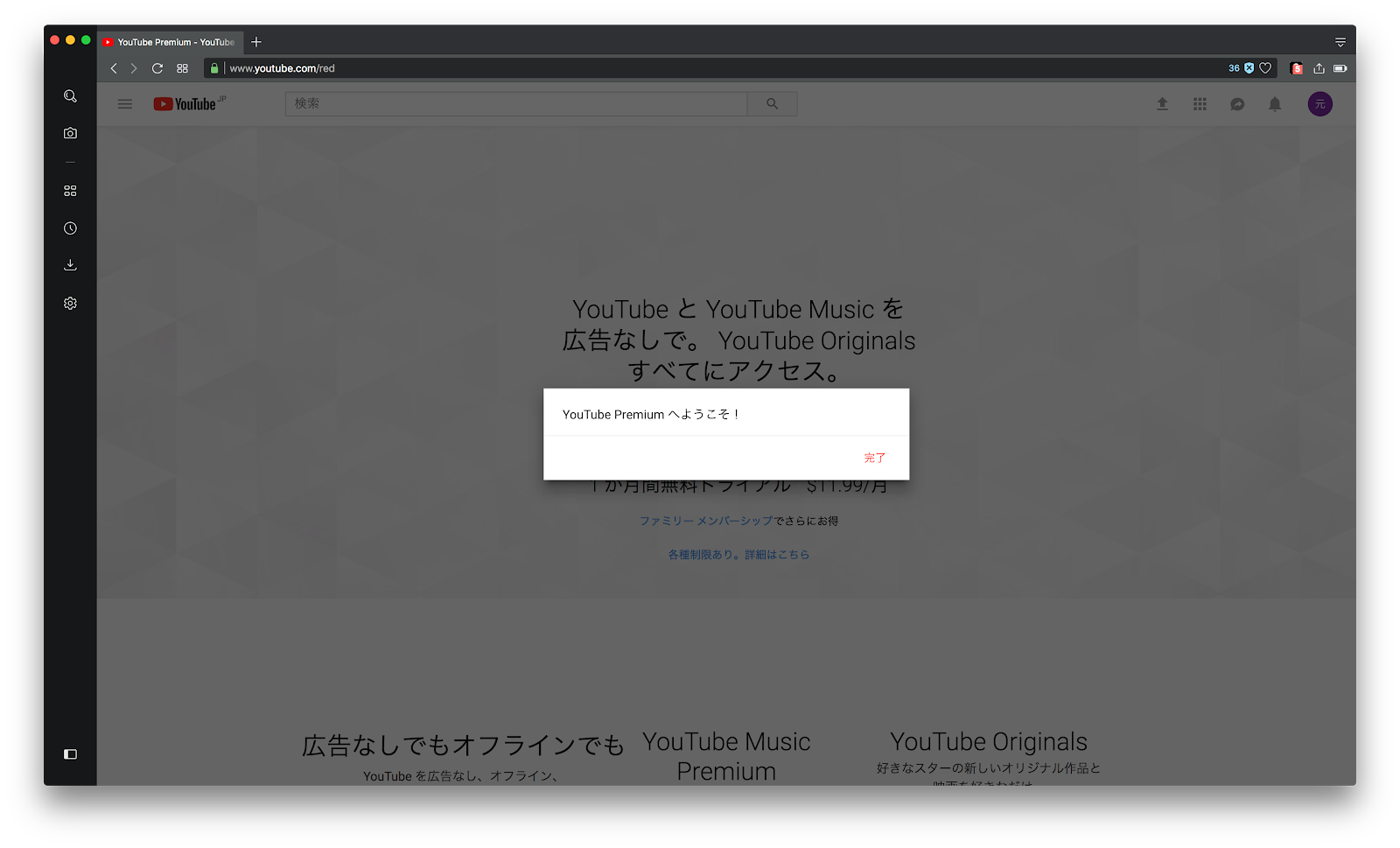Go back to the previous page
This screenshot has width=1400, height=848.
(x=114, y=68)
